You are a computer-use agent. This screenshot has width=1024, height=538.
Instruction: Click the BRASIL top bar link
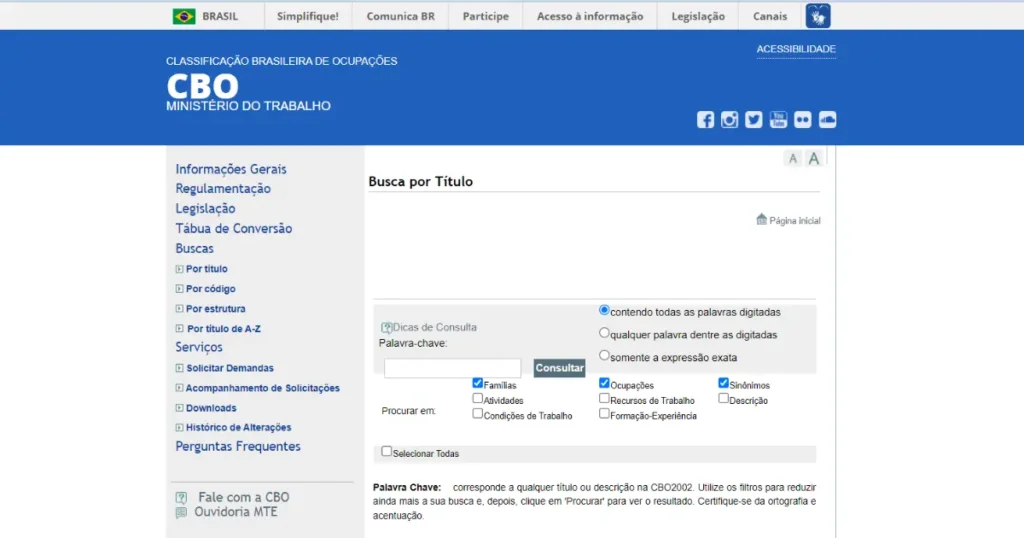(x=220, y=16)
